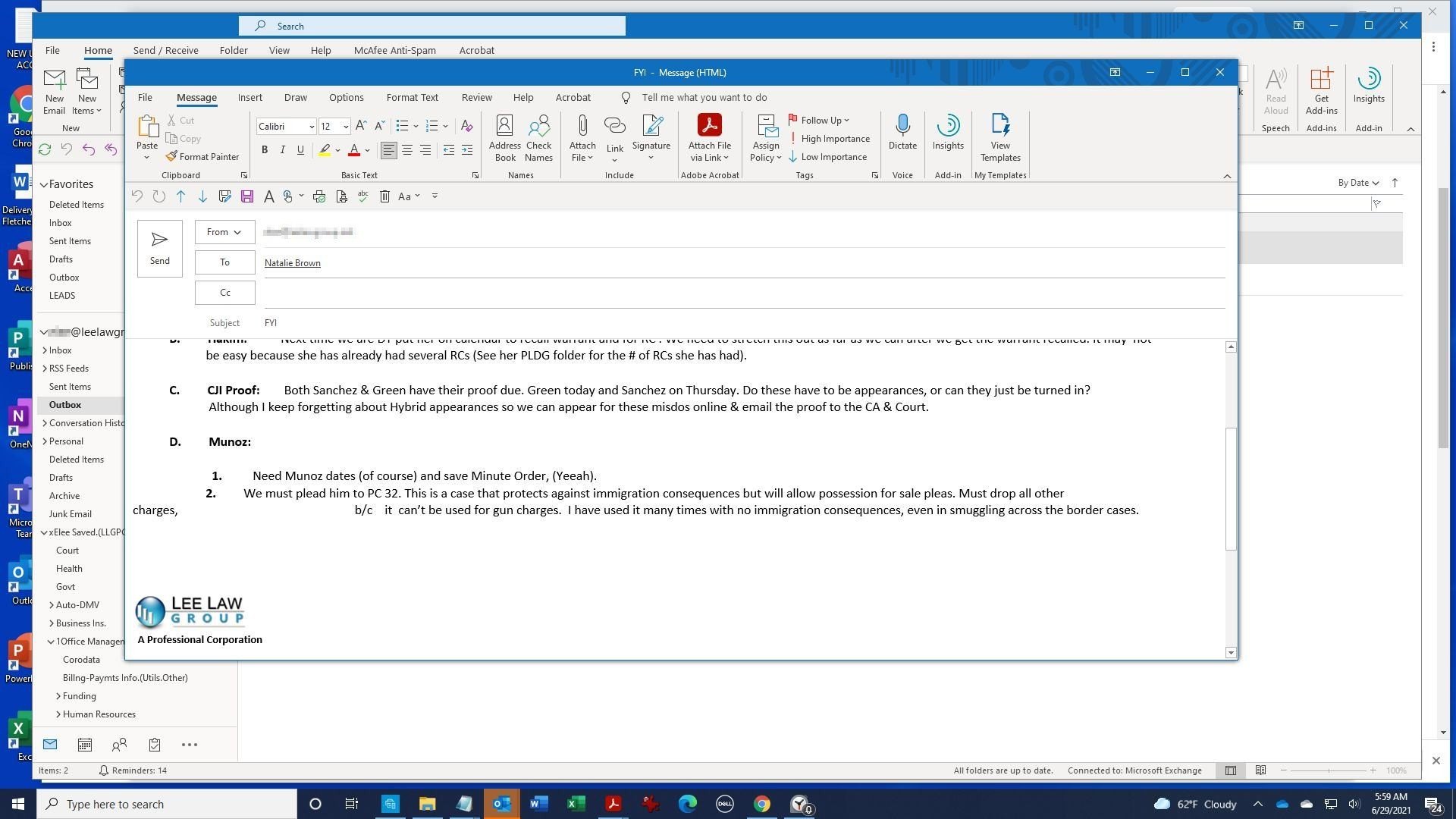
Task: Open the Review ribbon tab
Action: click(476, 97)
